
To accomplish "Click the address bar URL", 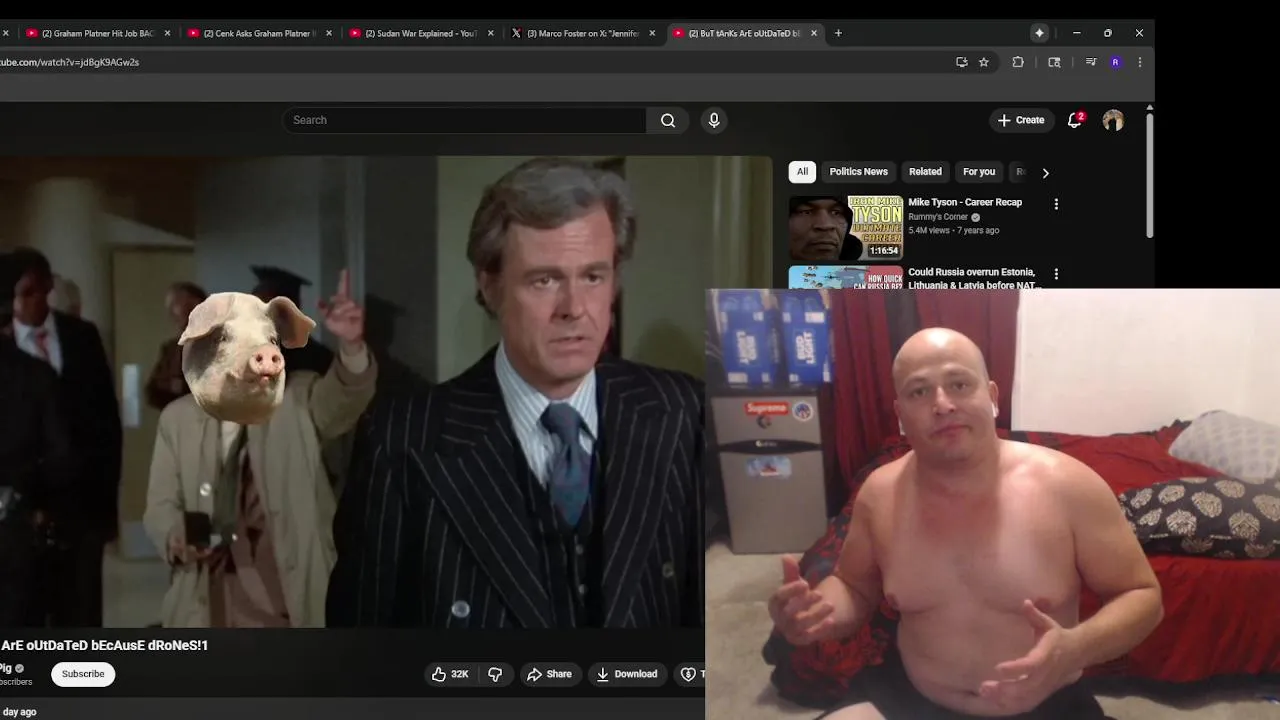I will coord(70,62).
